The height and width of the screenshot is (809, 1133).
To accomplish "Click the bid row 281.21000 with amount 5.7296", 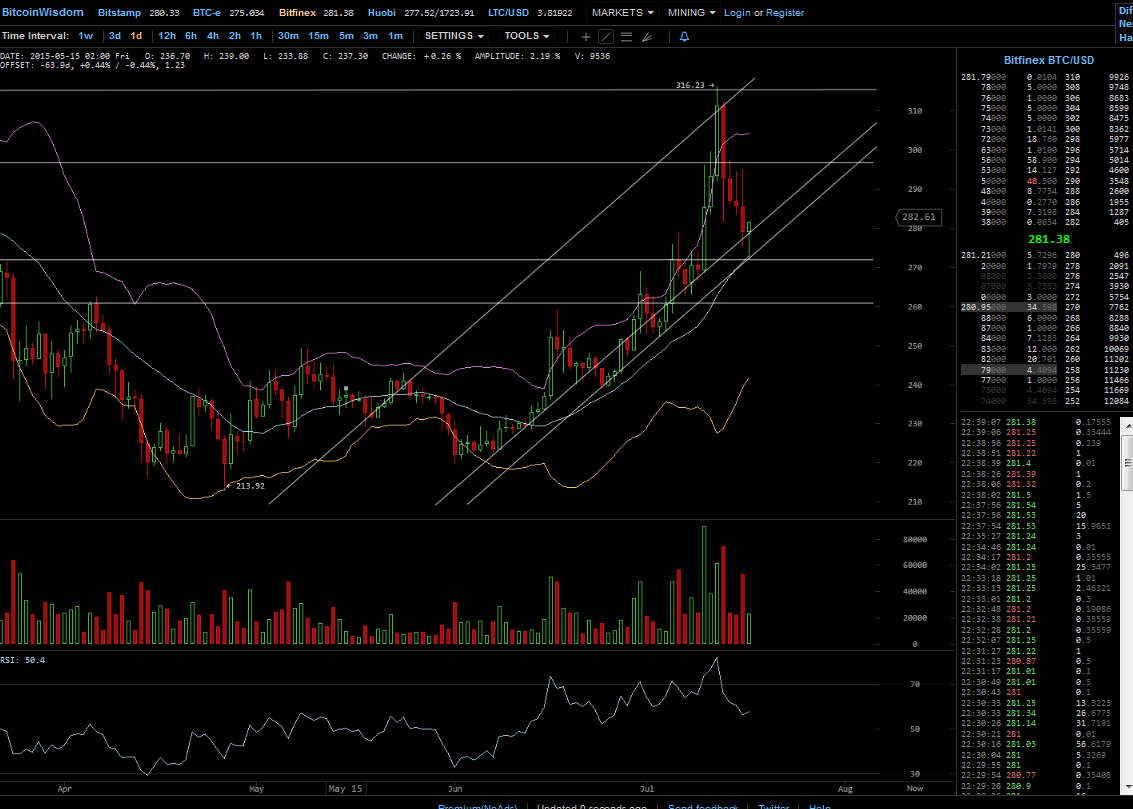I will coord(1009,256).
